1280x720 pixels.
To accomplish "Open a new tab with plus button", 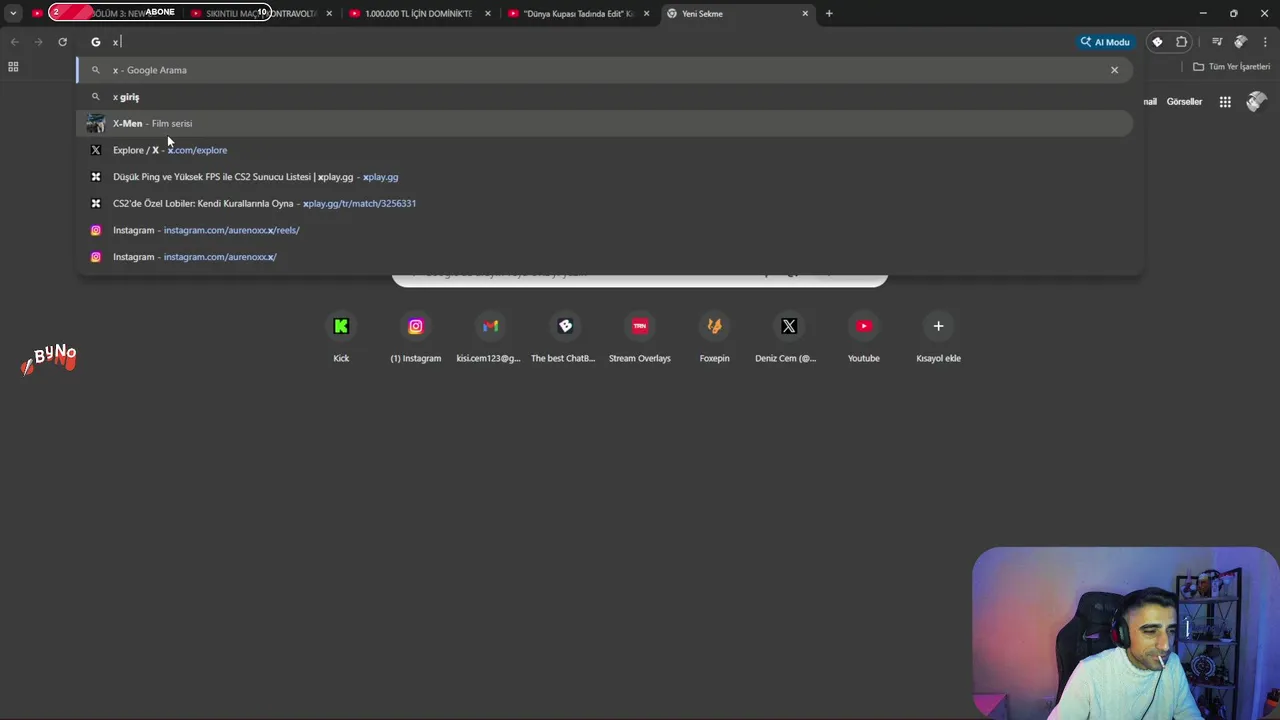I will [x=829, y=13].
